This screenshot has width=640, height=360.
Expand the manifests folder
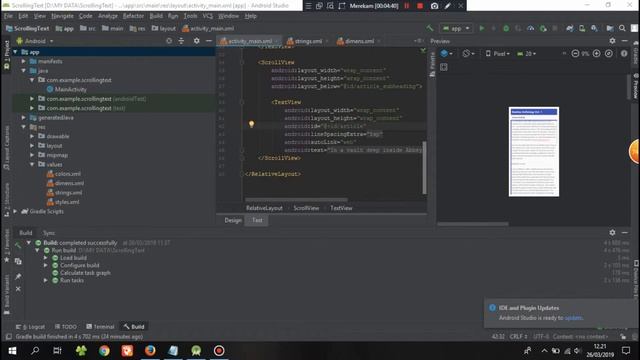(x=24, y=61)
